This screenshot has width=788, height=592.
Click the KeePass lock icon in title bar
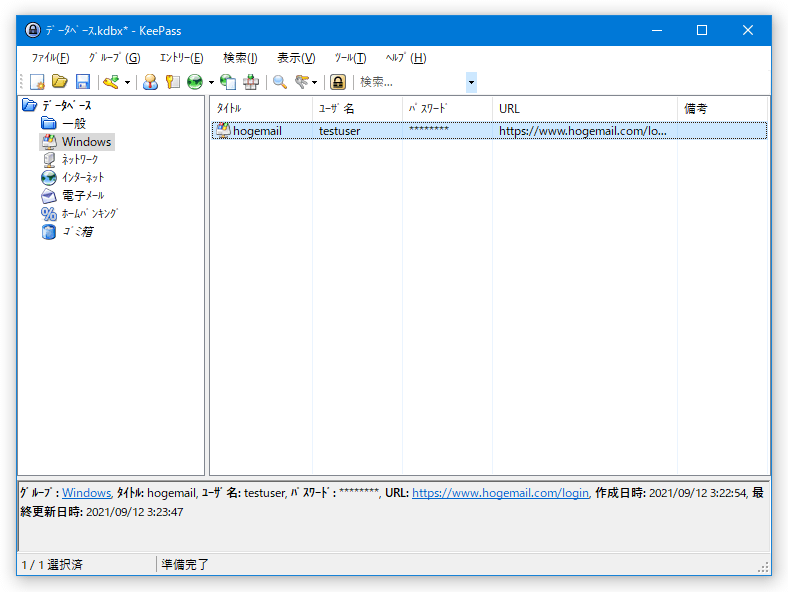click(33, 30)
